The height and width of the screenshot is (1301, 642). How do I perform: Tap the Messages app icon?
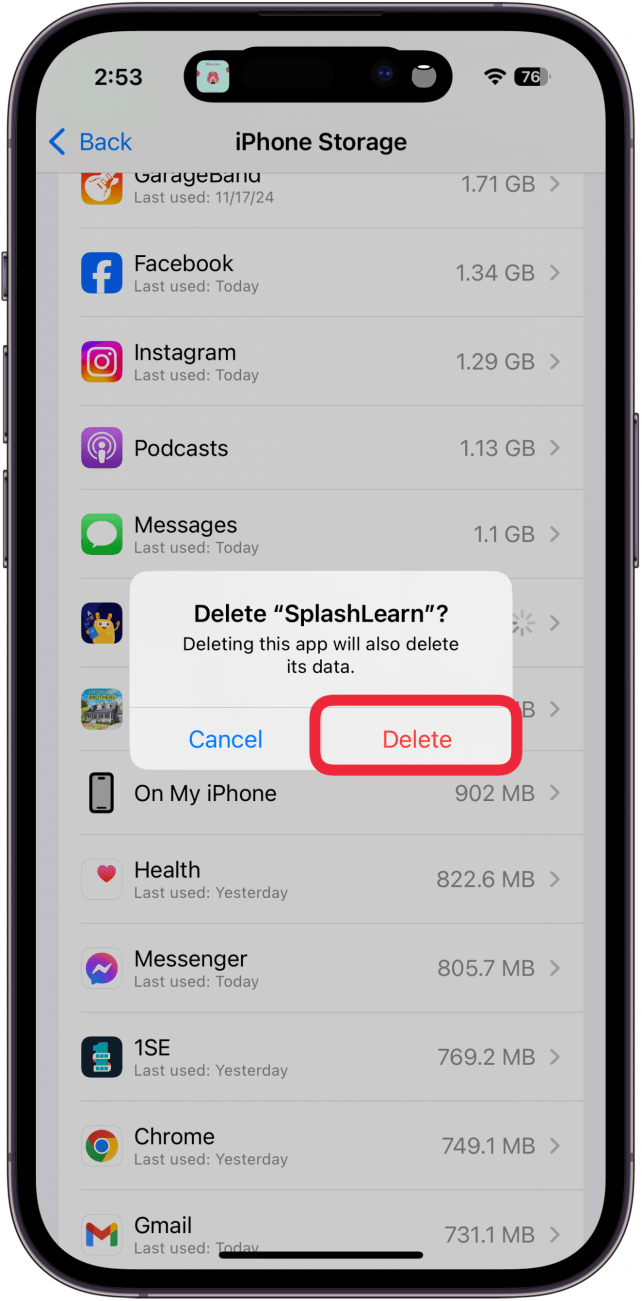102,535
